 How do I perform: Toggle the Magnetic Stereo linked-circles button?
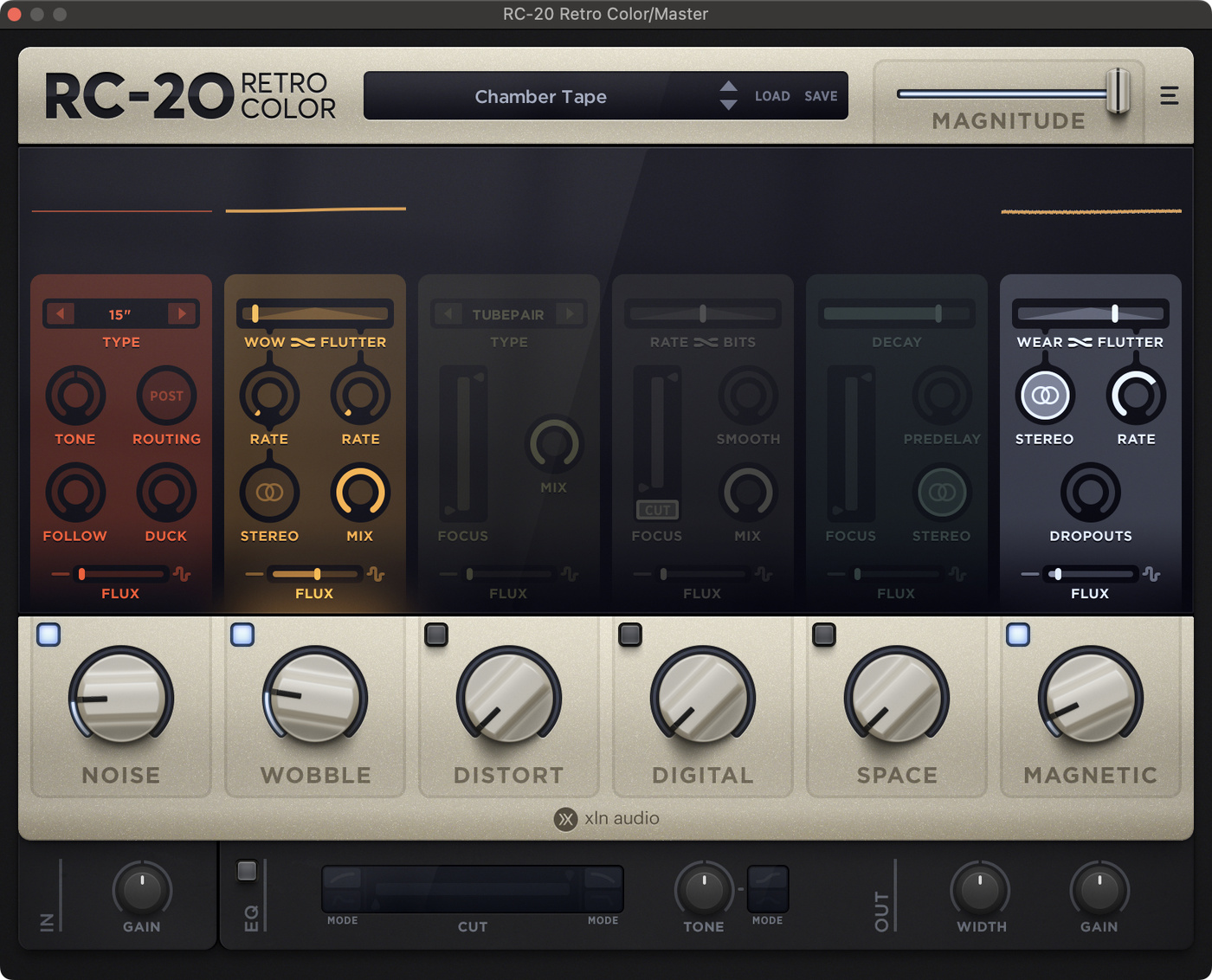click(x=1045, y=396)
